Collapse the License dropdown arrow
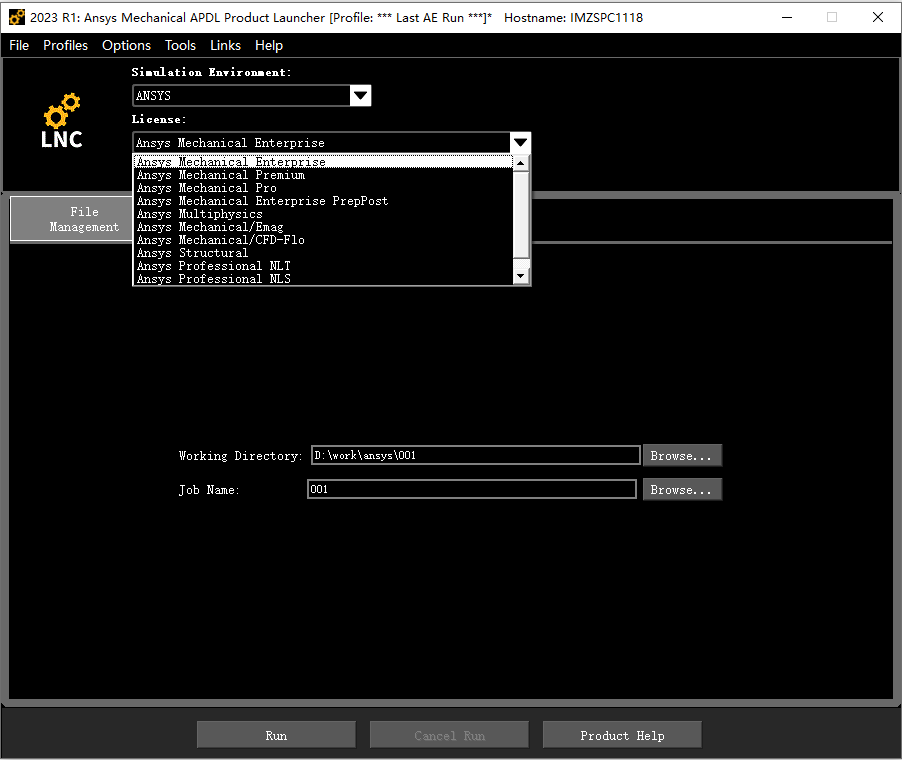Screen dimensions: 902x760 tap(521, 143)
